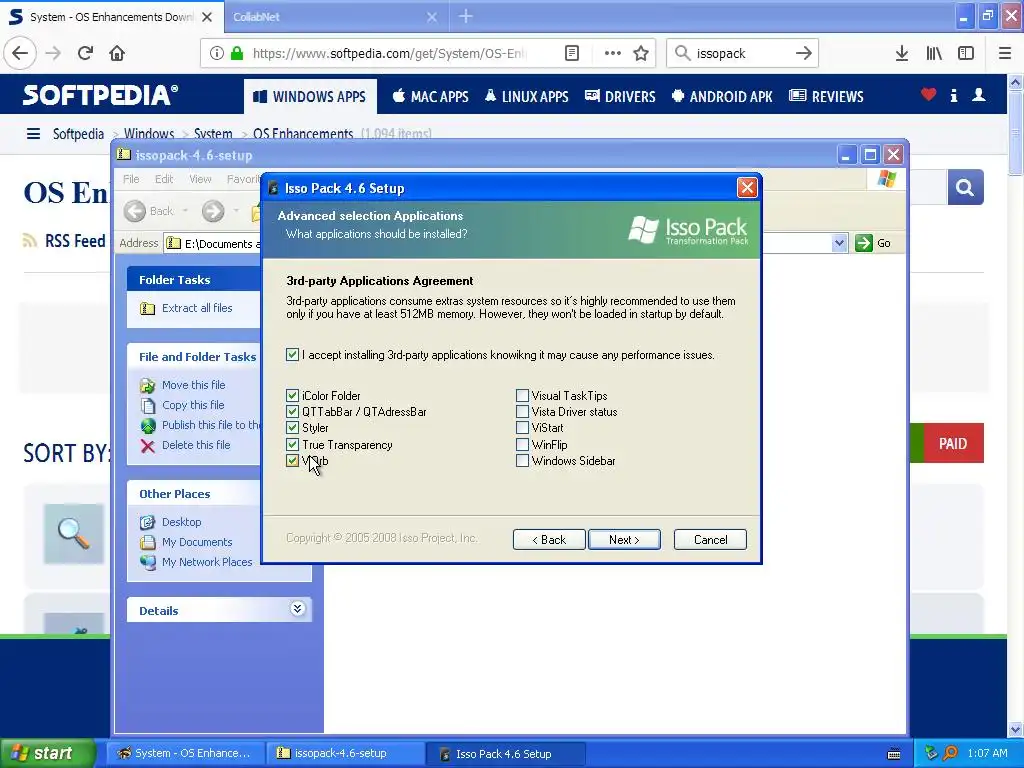
Task: Click Explorer Forward arrow button
Action: tap(213, 211)
